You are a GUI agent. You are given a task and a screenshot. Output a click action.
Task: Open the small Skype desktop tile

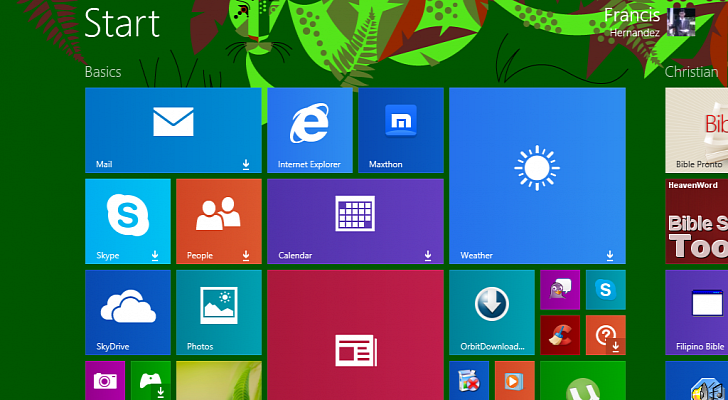click(605, 290)
